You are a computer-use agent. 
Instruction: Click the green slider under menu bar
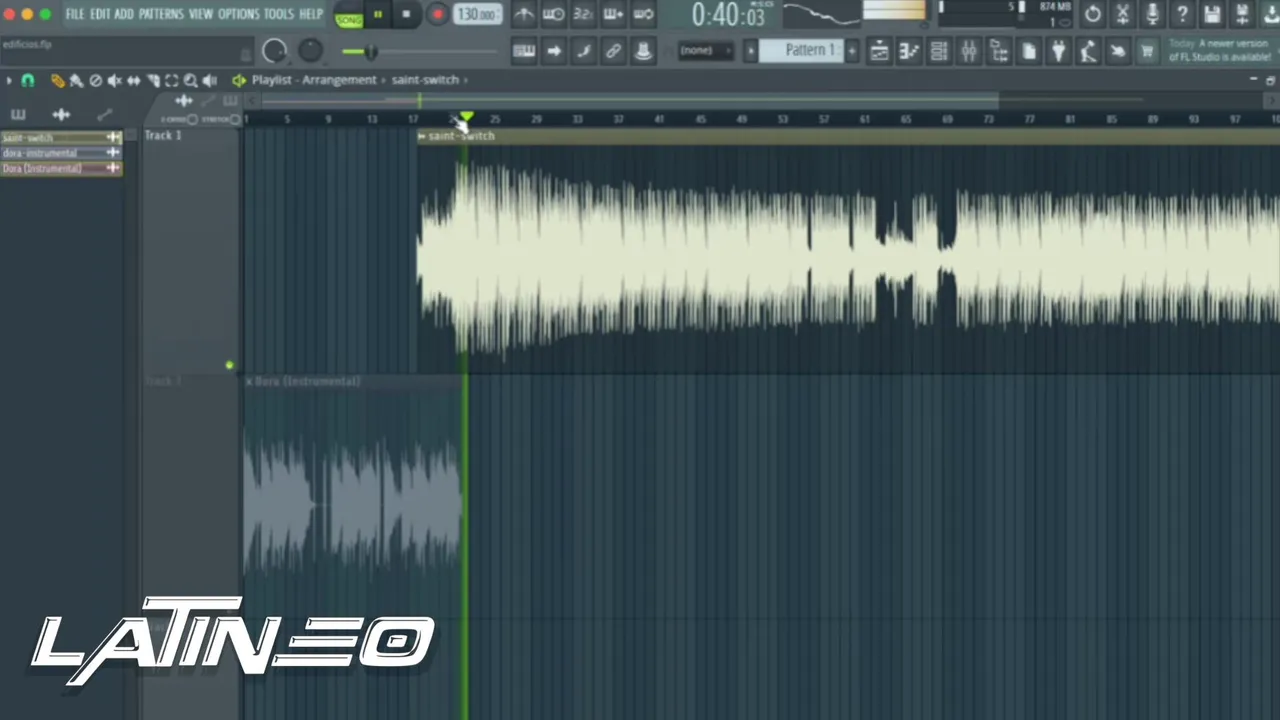tap(420, 52)
